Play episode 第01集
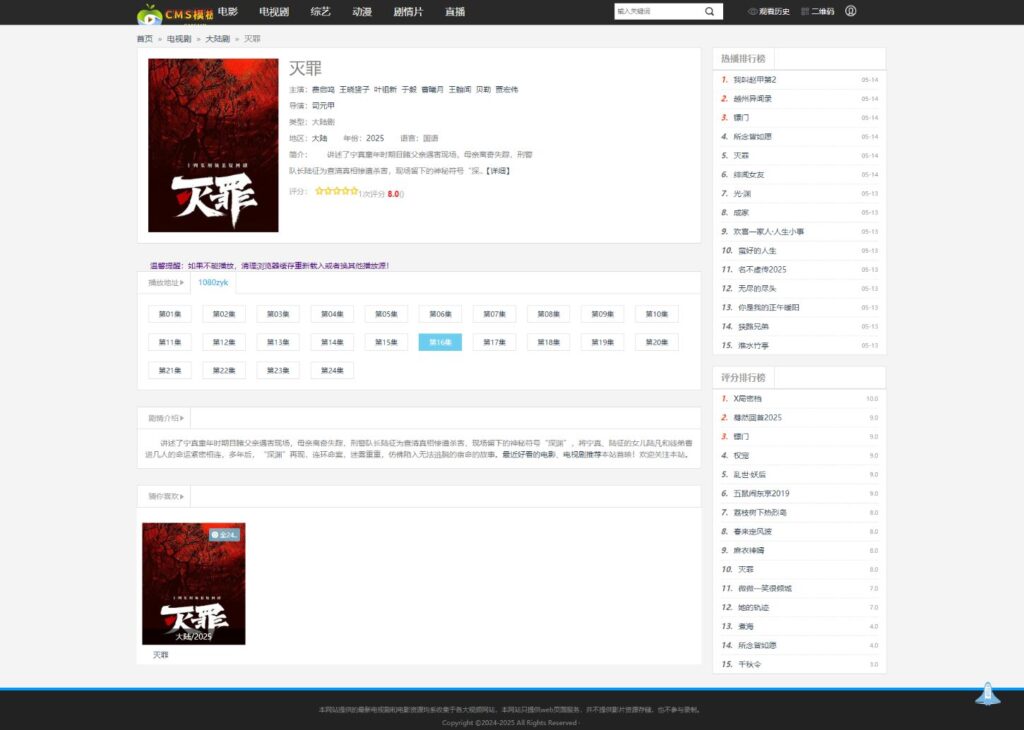Viewport: 1024px width, 730px height. click(x=170, y=314)
